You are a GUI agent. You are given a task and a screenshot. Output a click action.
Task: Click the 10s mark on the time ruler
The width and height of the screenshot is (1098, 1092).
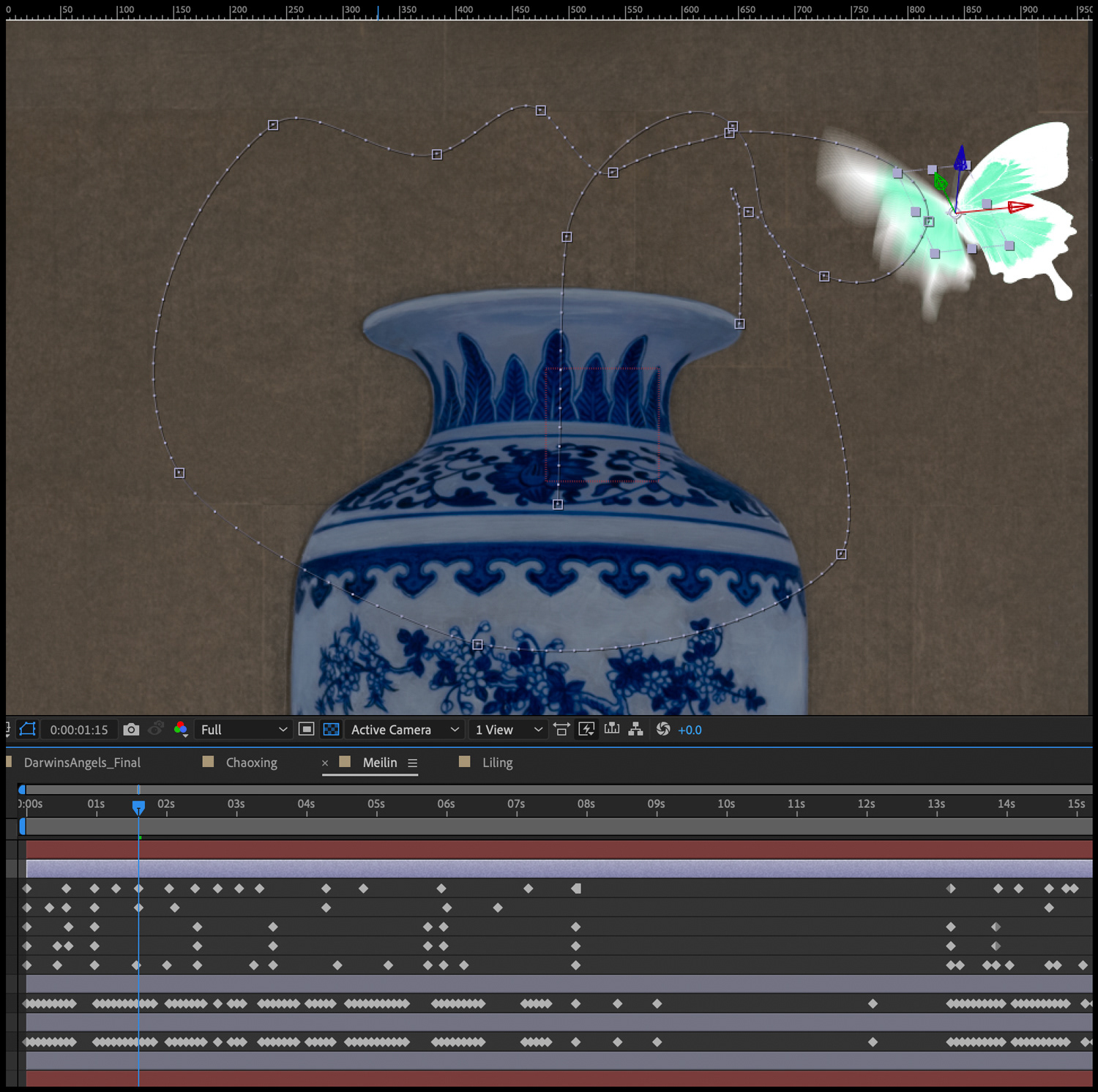point(726,804)
